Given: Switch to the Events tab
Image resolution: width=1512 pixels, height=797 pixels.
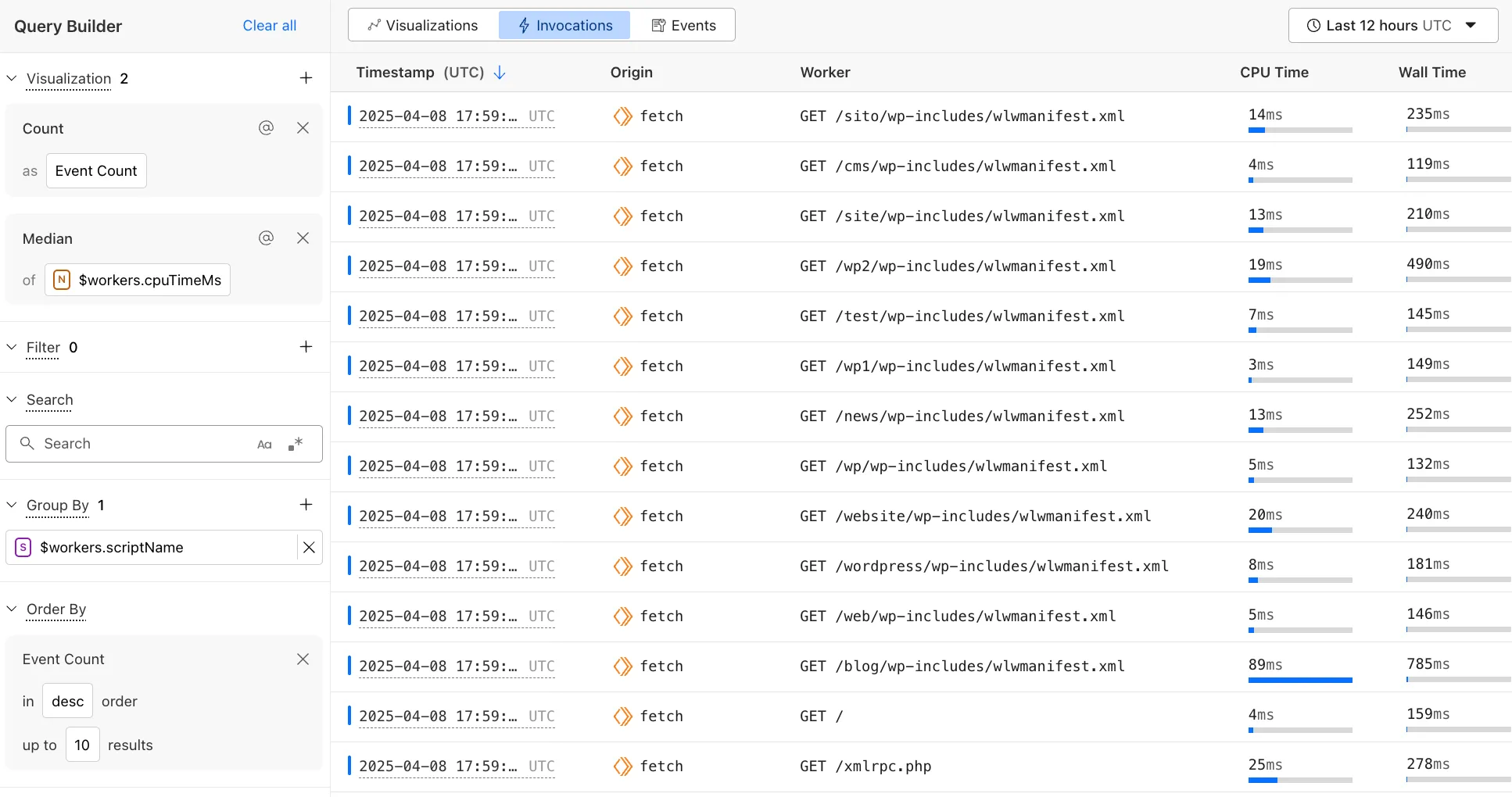Looking at the screenshot, I should [x=683, y=26].
